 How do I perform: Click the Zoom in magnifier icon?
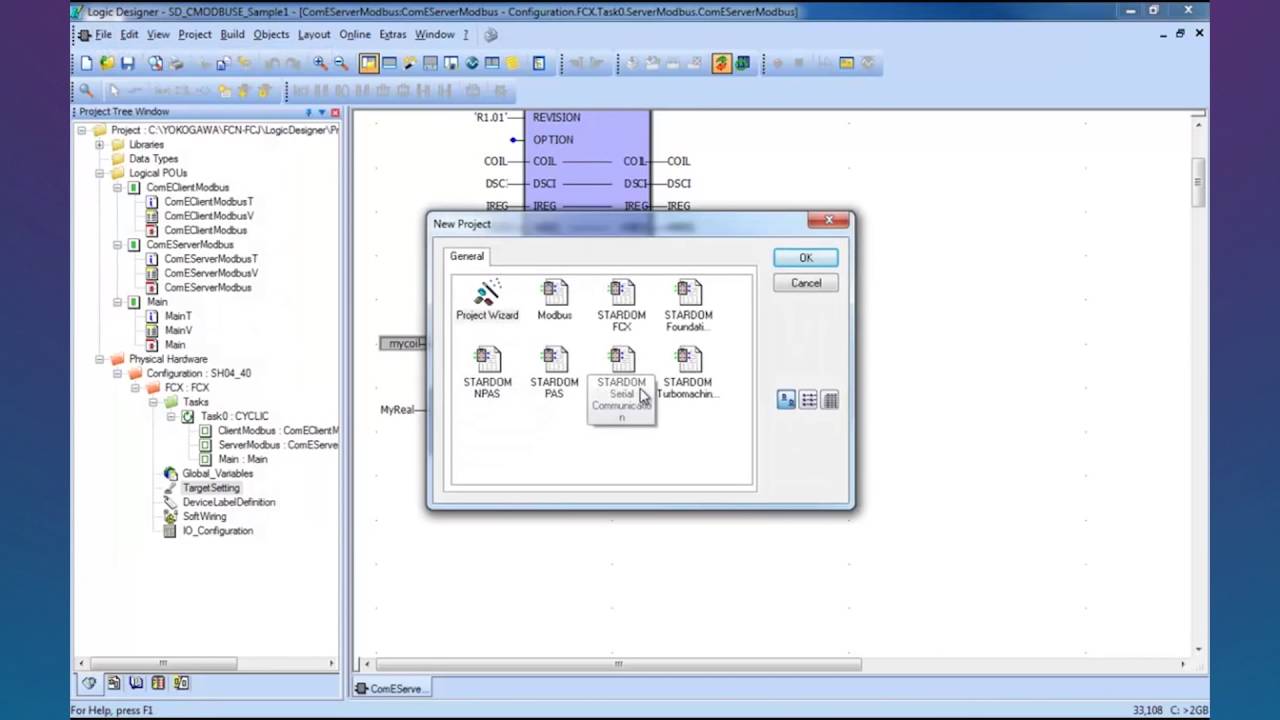[320, 63]
